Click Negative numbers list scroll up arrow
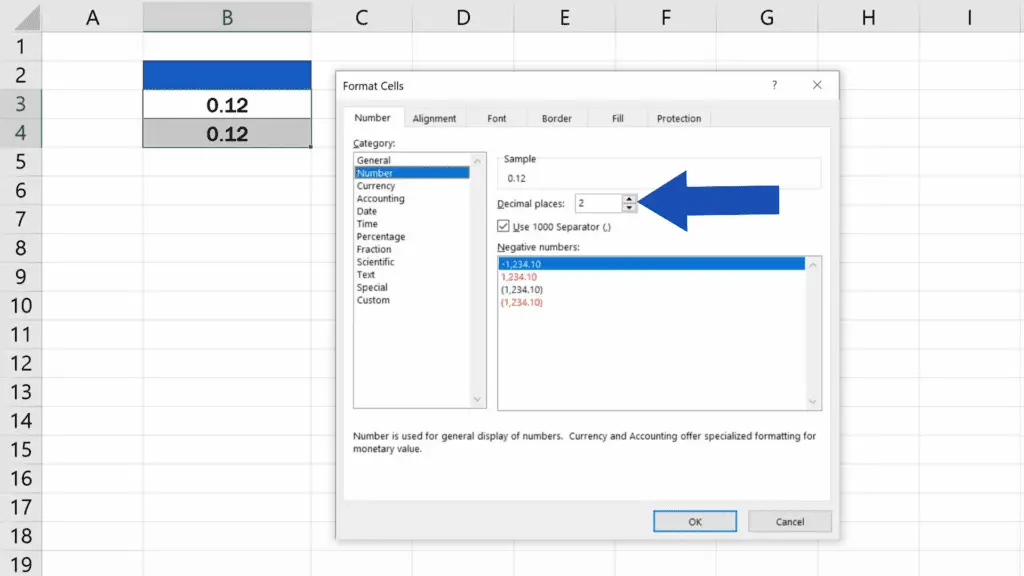Screen dimensions: 1024x576 point(812,264)
